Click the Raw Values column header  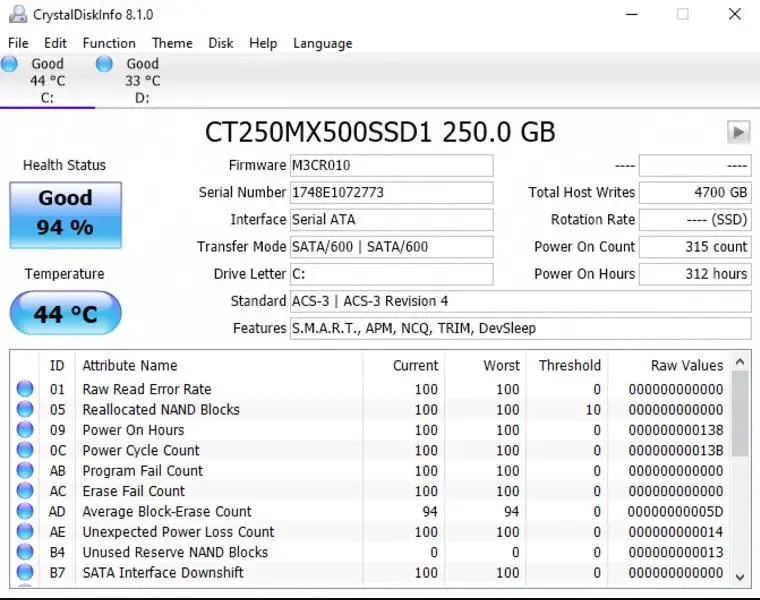(687, 365)
